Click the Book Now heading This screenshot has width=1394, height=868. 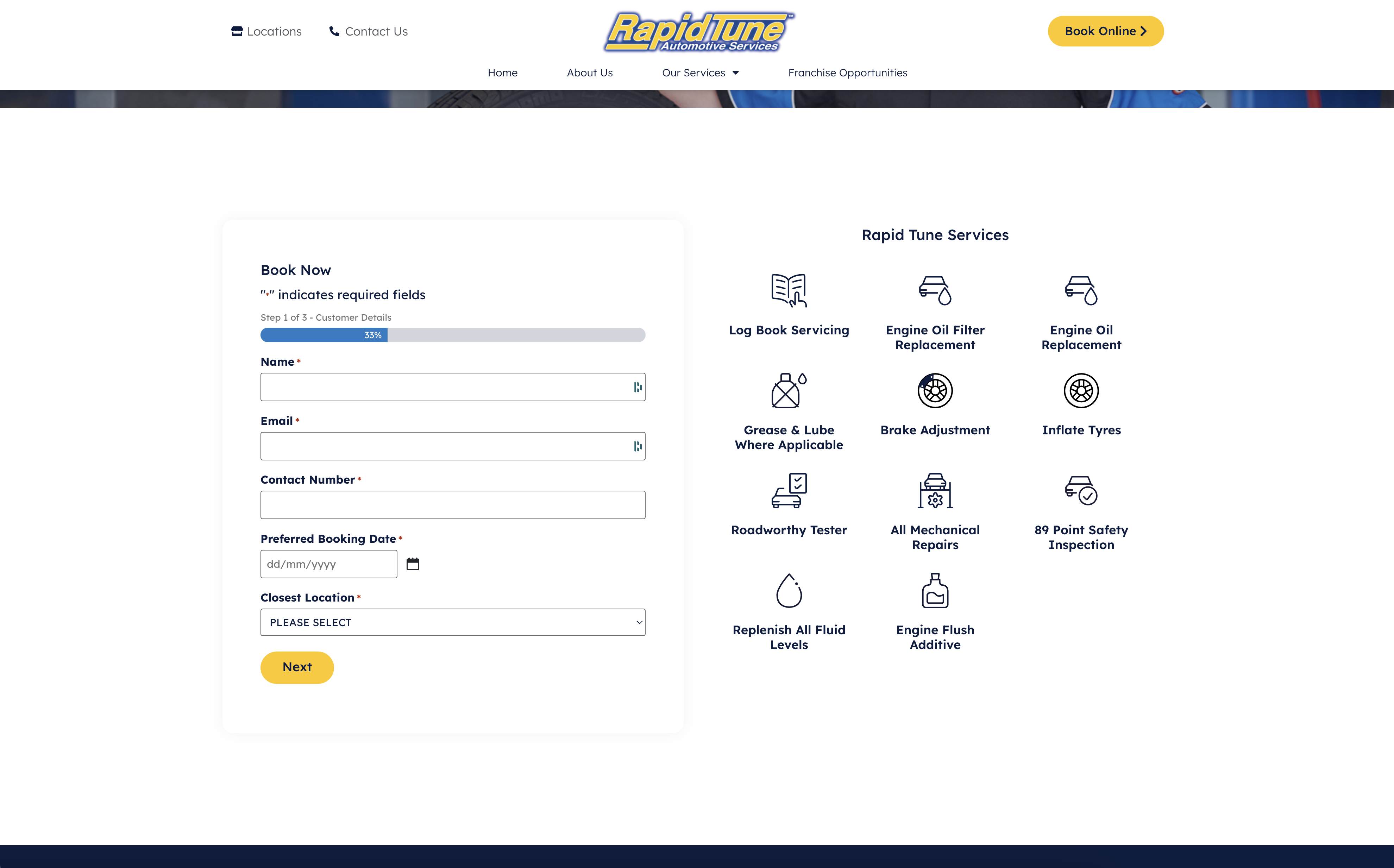coord(296,270)
